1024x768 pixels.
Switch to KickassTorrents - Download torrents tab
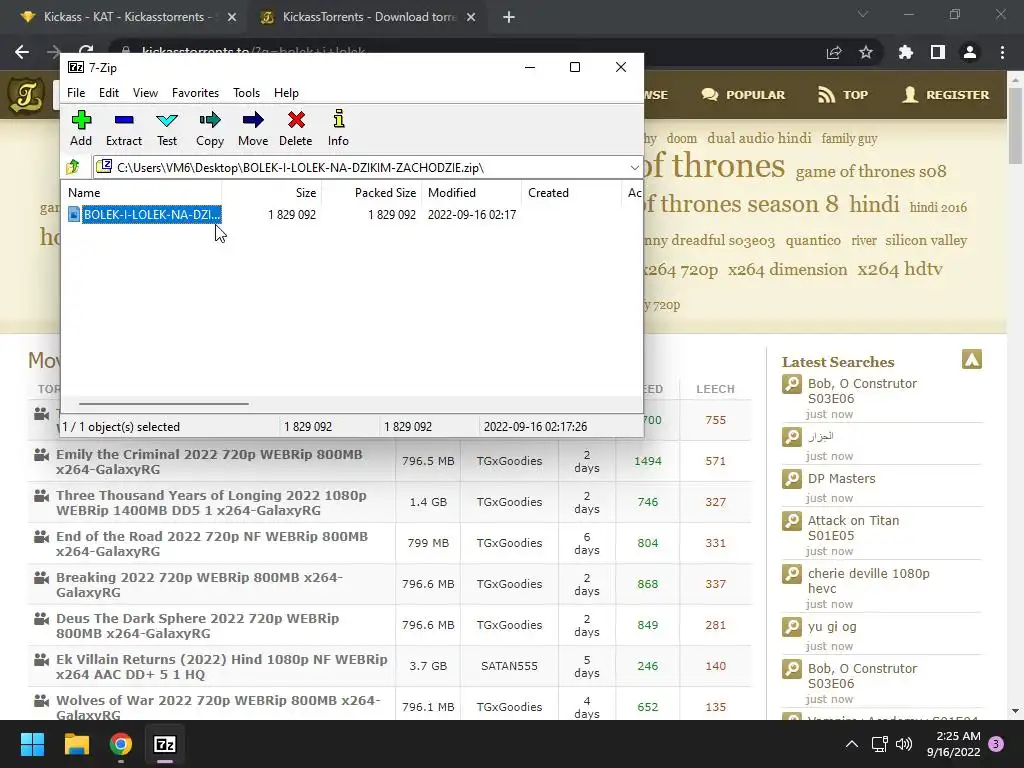pyautogui.click(x=368, y=17)
